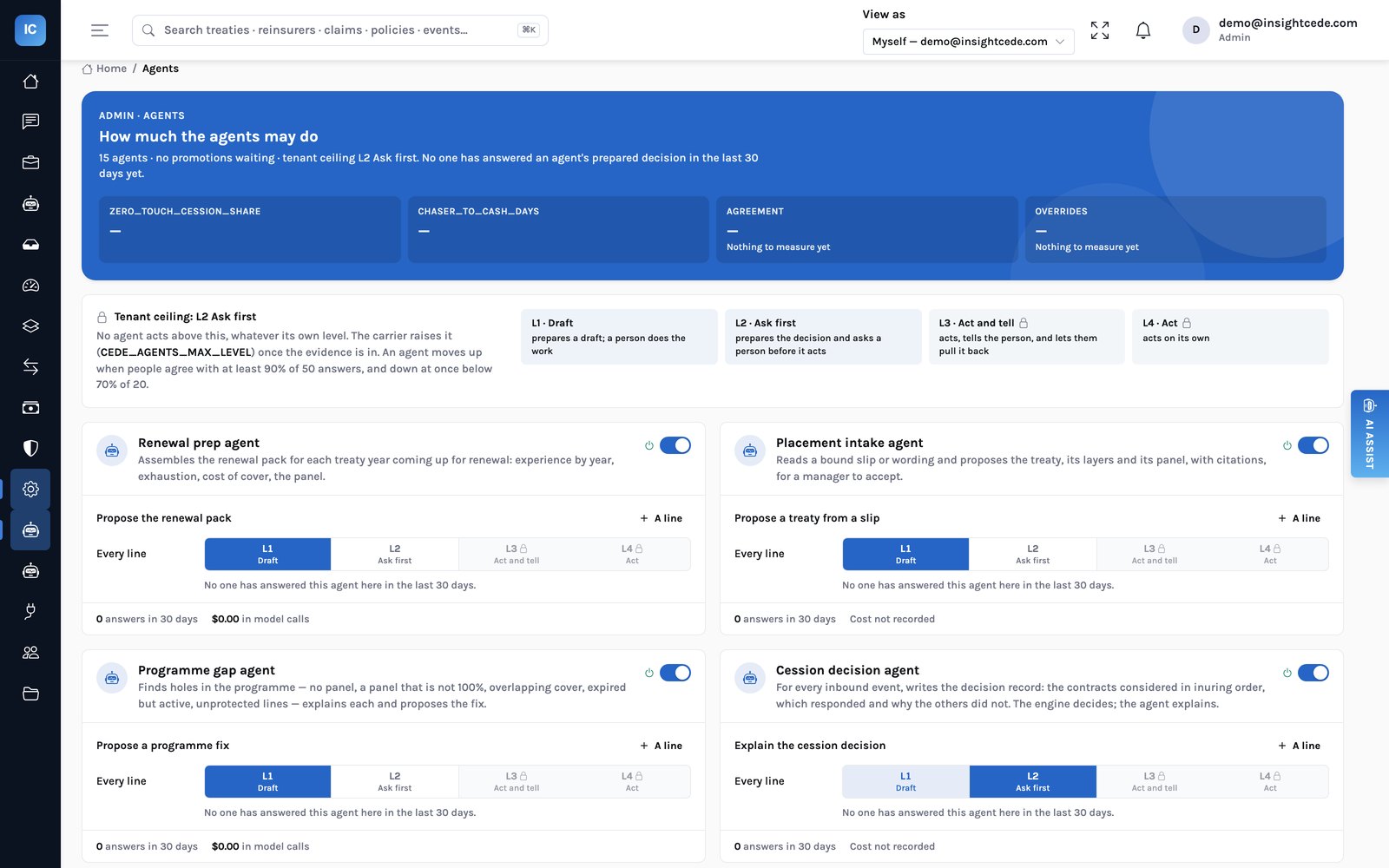
Task: Add a line under Propose the renewal pack
Action: tap(662, 518)
